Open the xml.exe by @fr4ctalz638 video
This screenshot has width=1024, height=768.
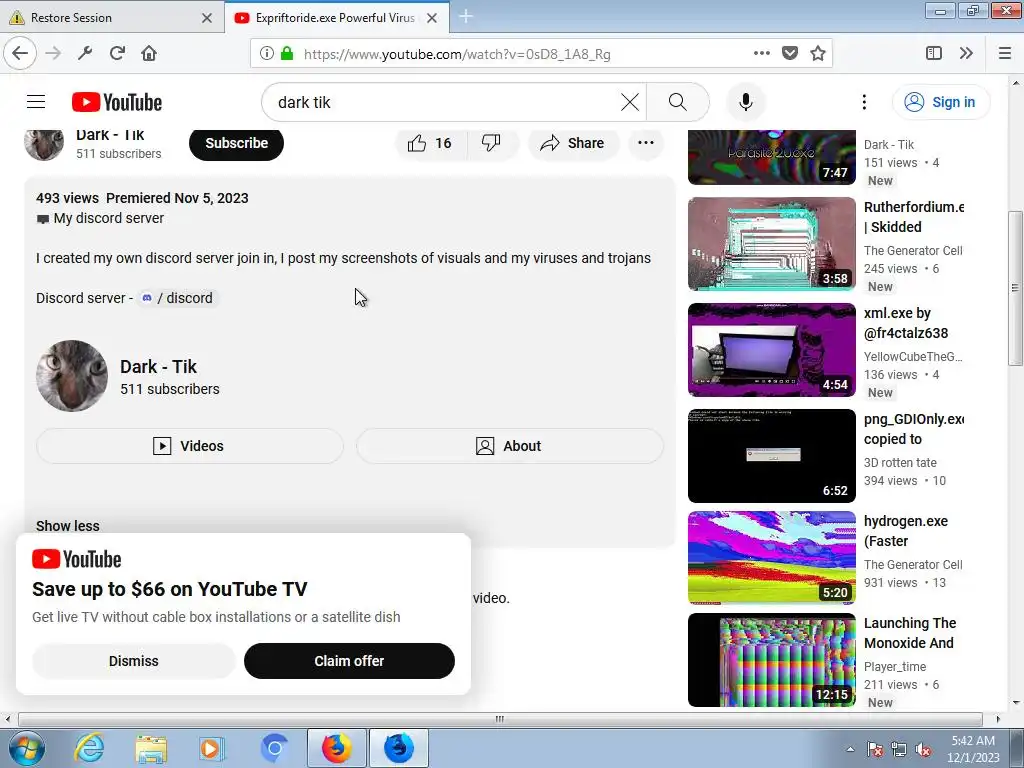[x=772, y=349]
